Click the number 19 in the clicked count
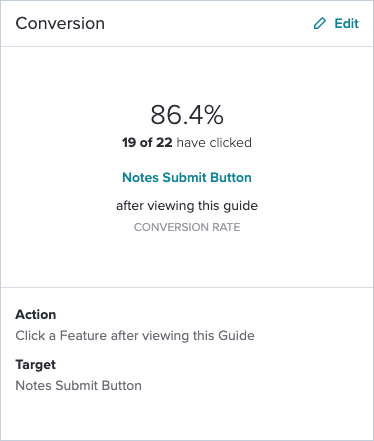Image resolution: width=374 pixels, height=441 pixels. pos(129,142)
